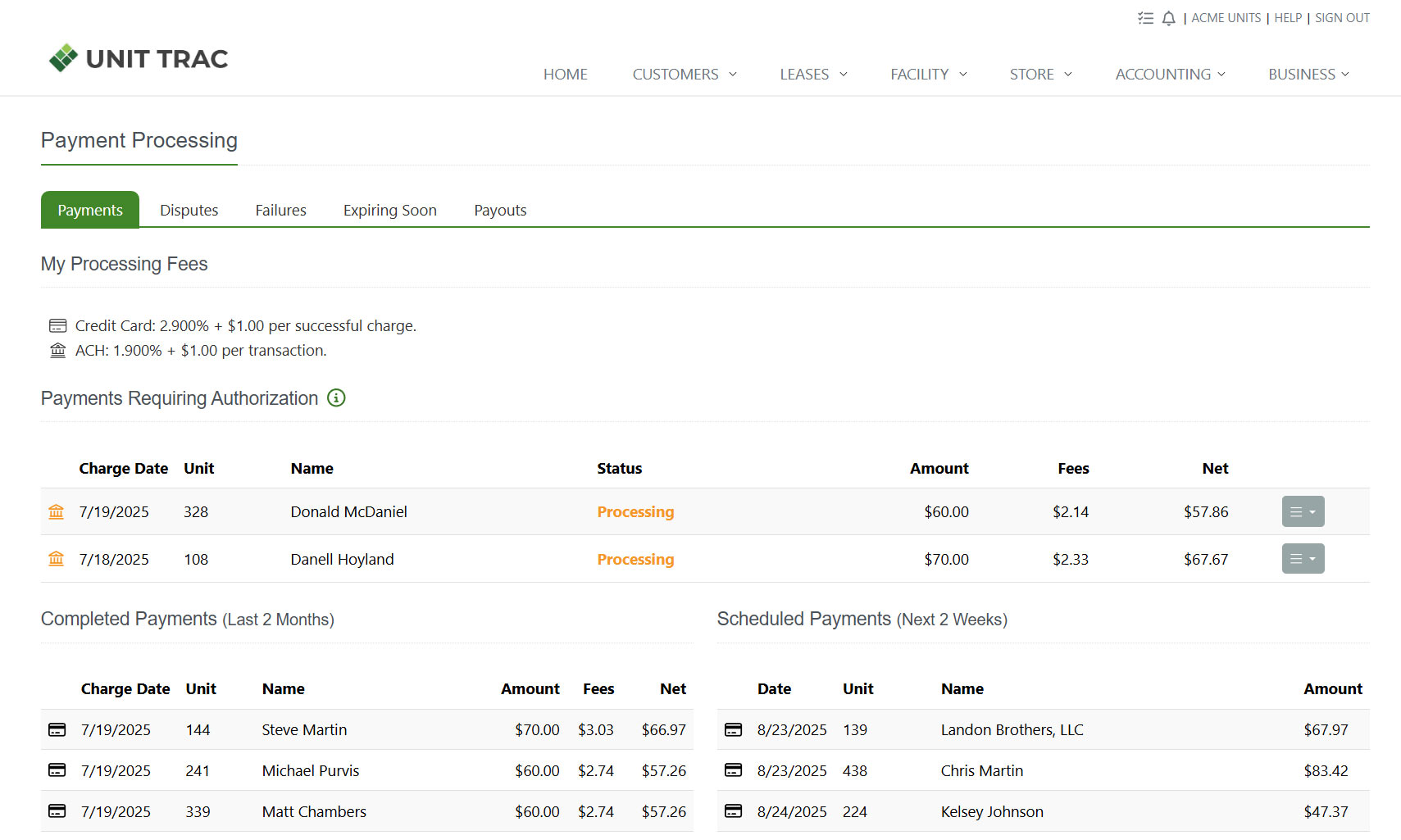Click Michael Purvis in Completed Payments
The image size is (1401, 840).
[311, 770]
